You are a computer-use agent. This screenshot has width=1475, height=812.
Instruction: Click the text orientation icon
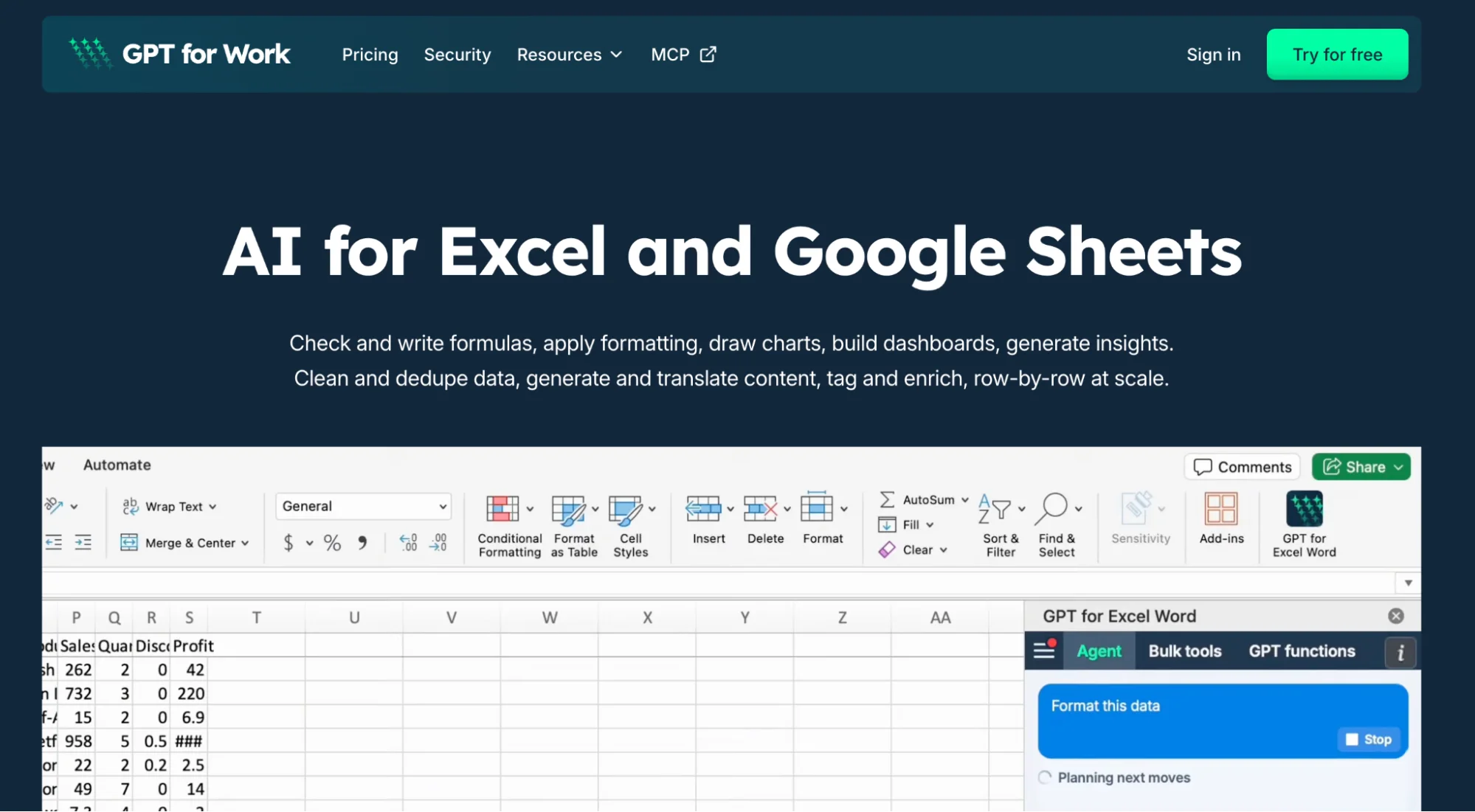tap(55, 506)
